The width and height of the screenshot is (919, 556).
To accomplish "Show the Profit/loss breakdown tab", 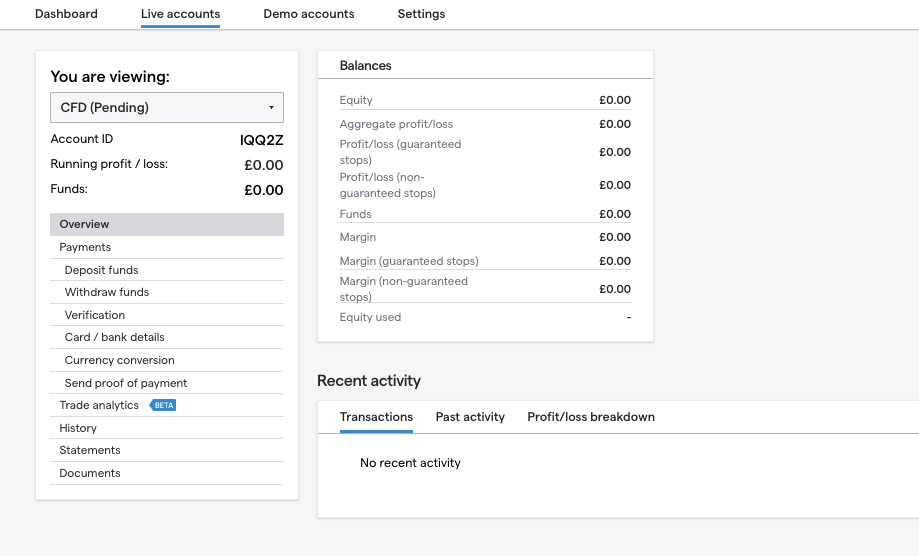I will pyautogui.click(x=591, y=417).
